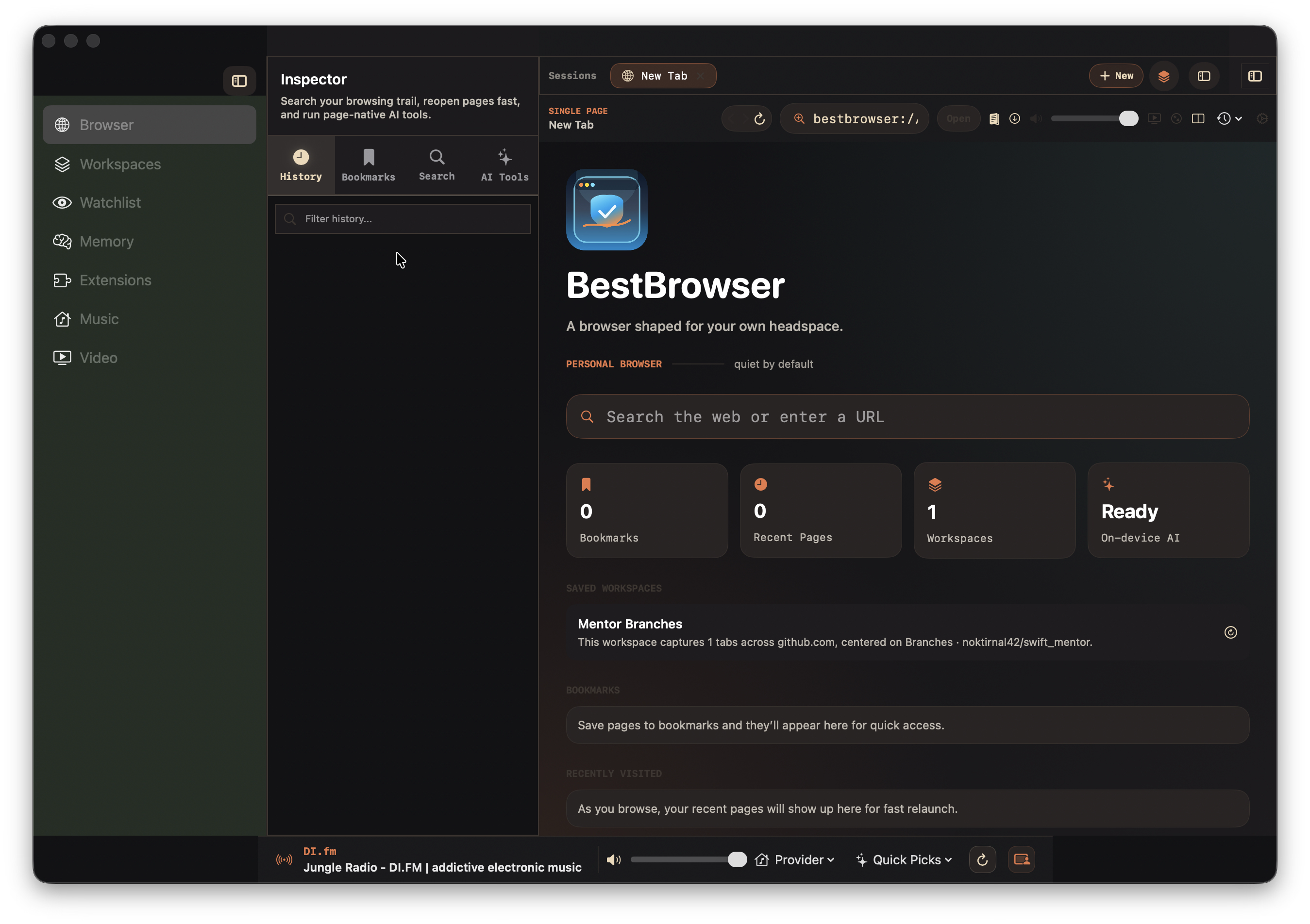
Task: Open the Memory section in sidebar
Action: click(x=150, y=241)
